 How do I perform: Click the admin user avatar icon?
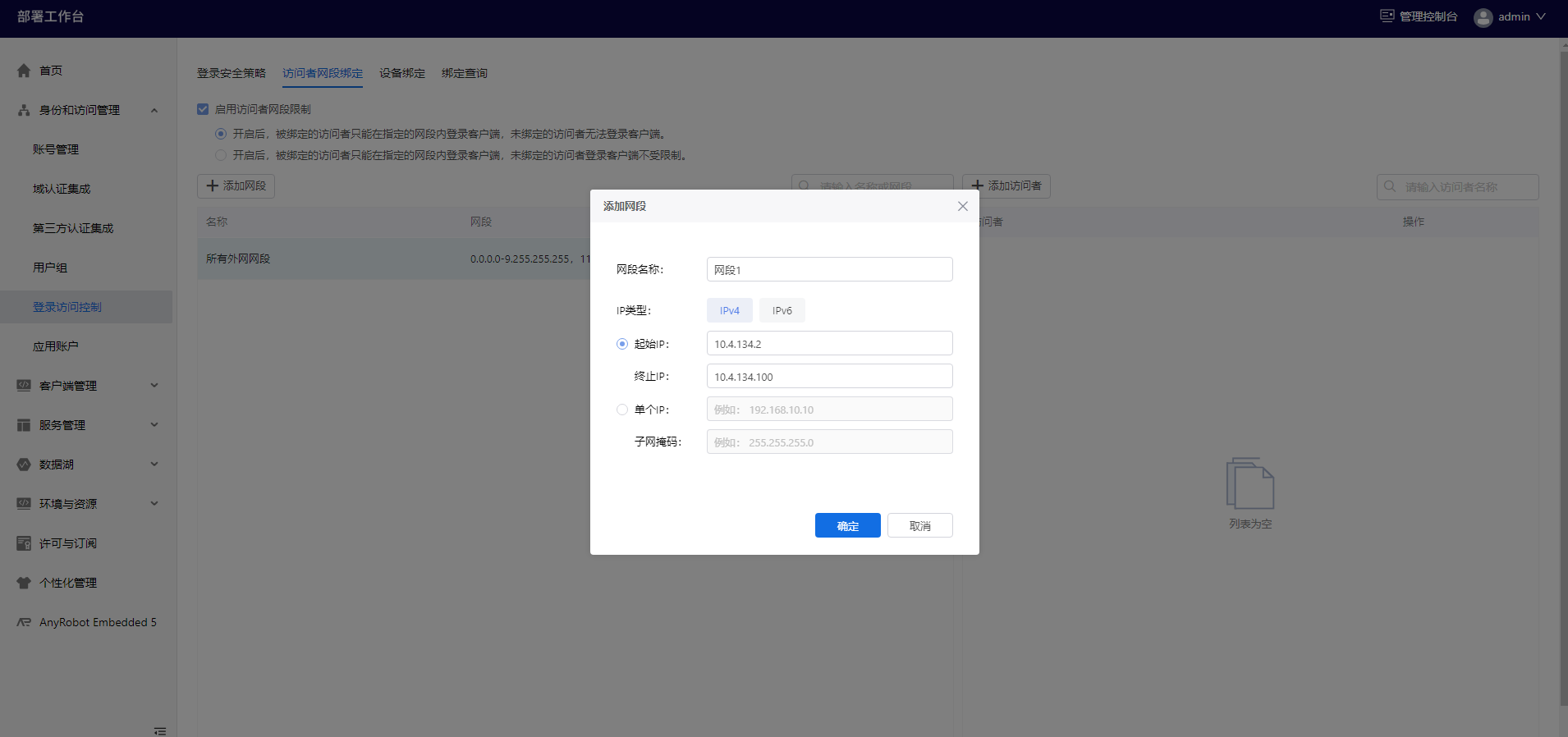pos(1483,17)
